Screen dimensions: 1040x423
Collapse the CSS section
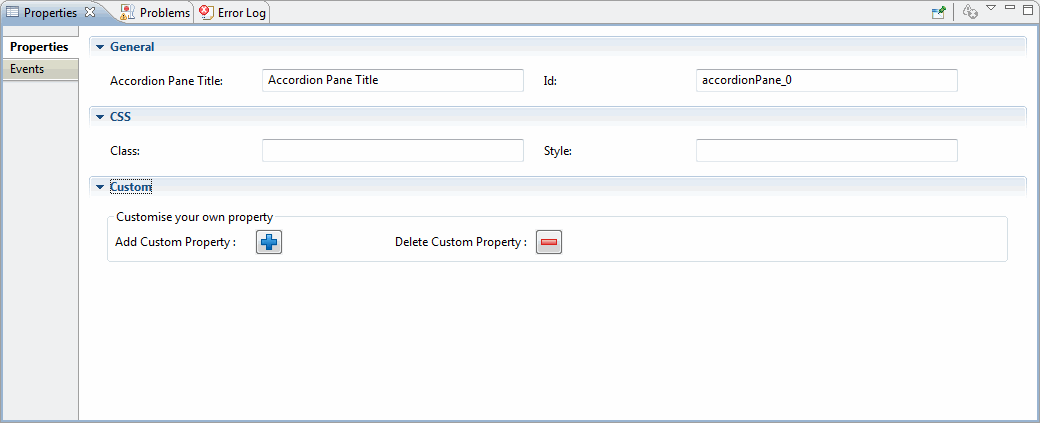100,117
